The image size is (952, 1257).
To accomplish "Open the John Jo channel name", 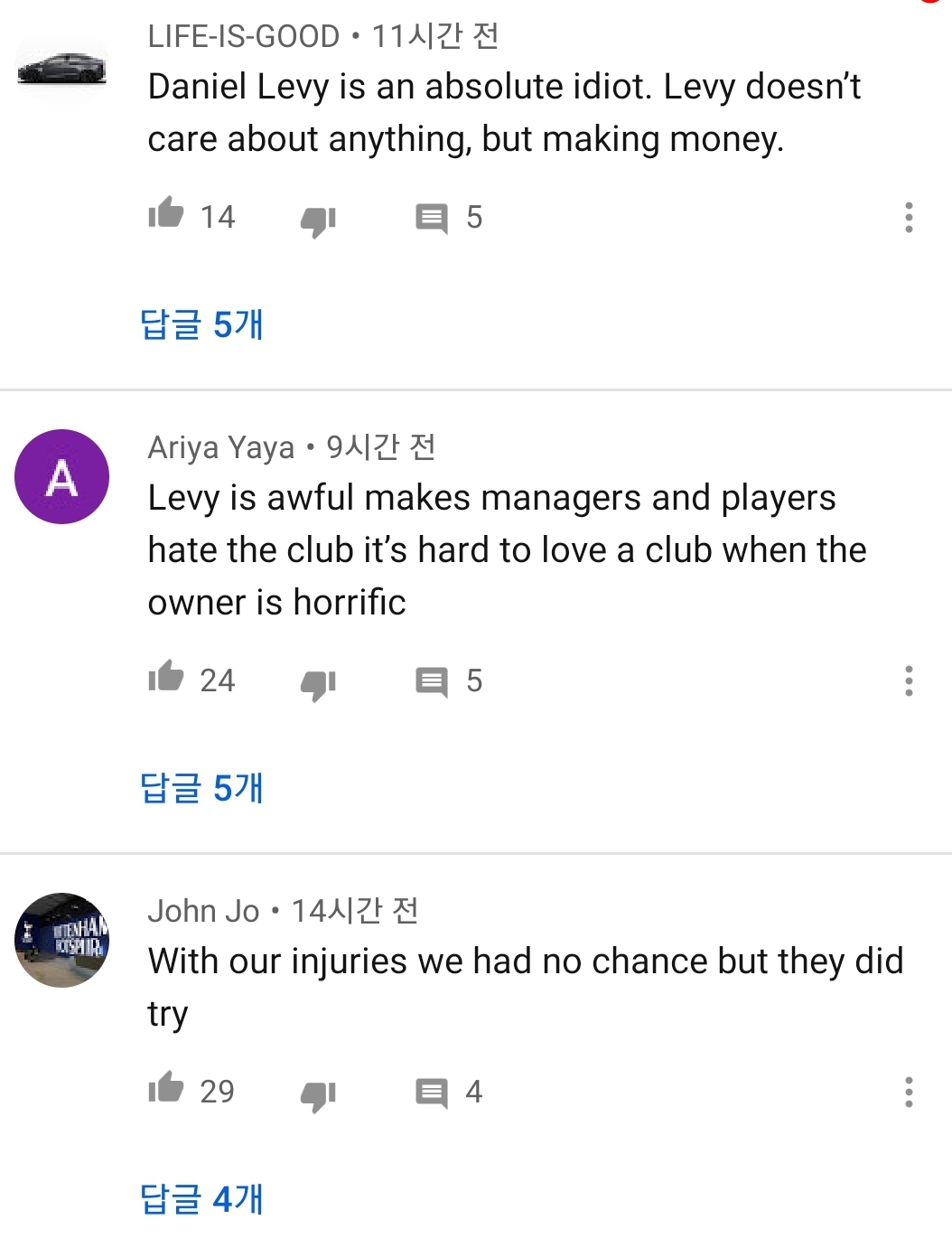I will point(203,911).
